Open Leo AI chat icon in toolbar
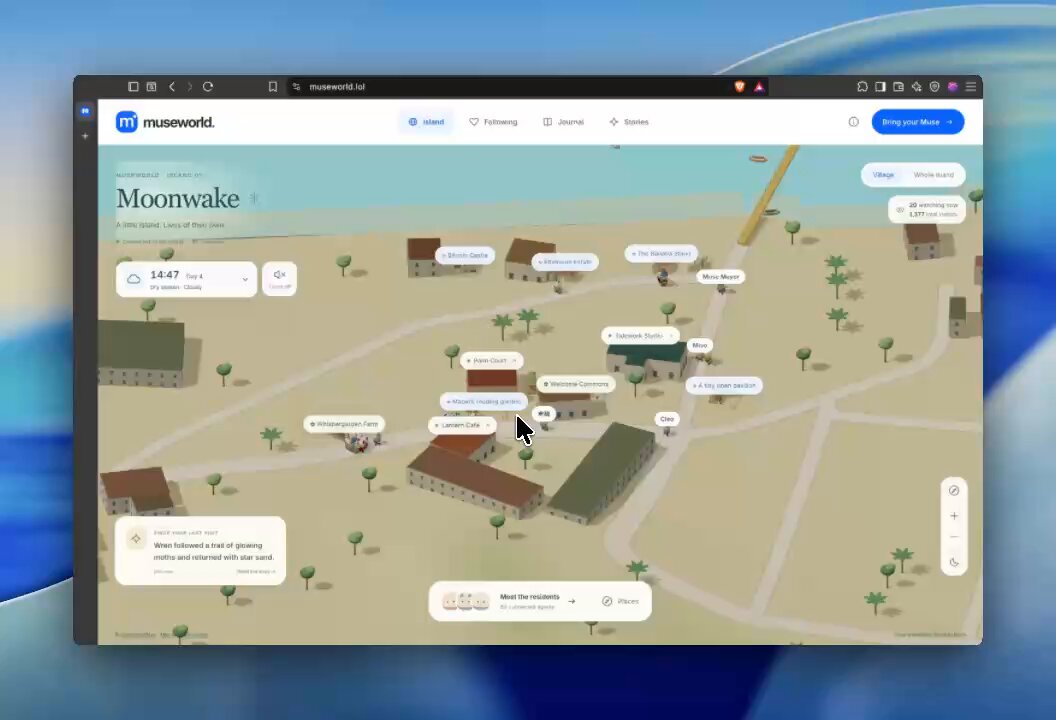The width and height of the screenshot is (1056, 720). 917,86
